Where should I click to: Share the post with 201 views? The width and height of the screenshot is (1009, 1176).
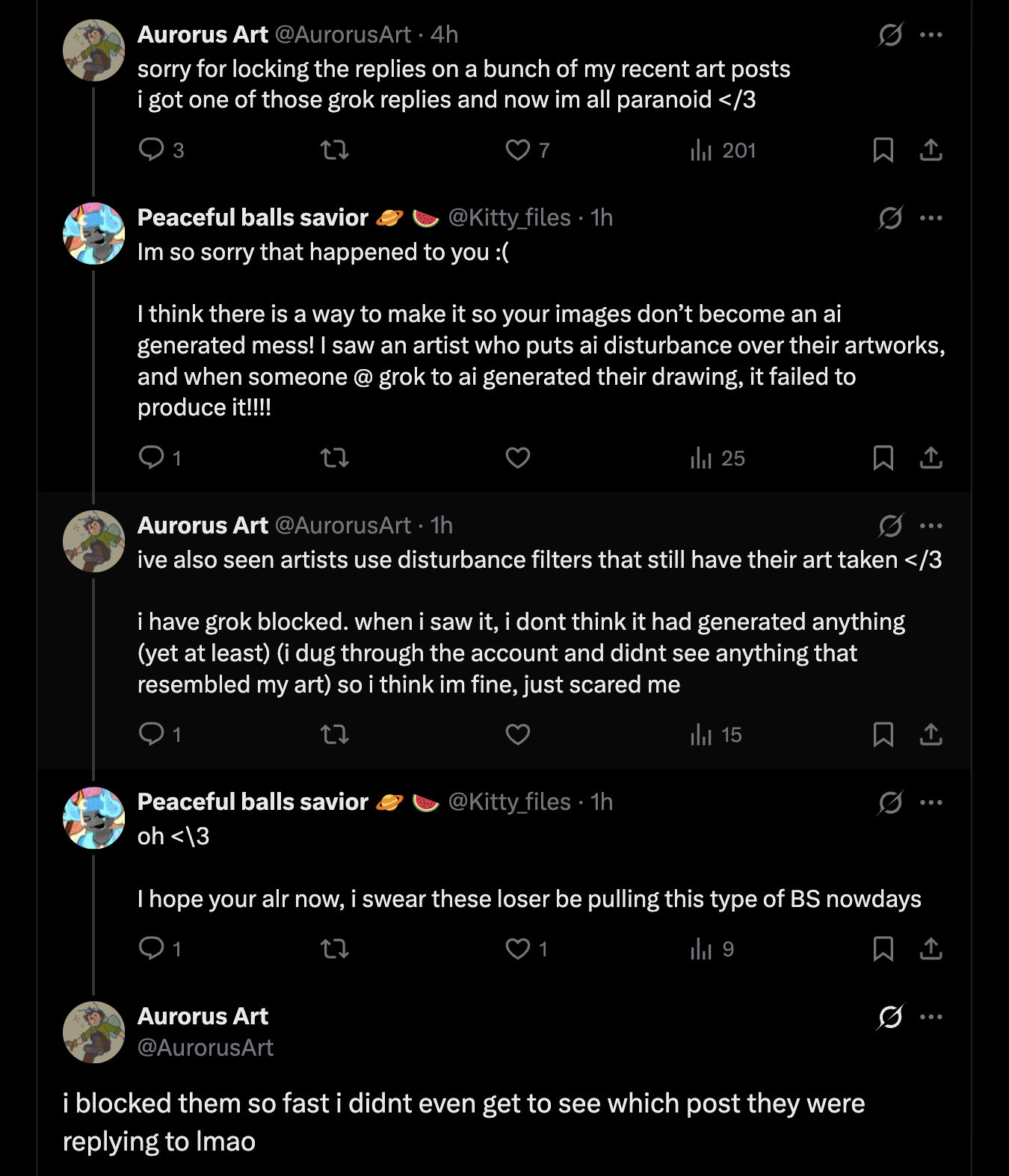click(931, 150)
